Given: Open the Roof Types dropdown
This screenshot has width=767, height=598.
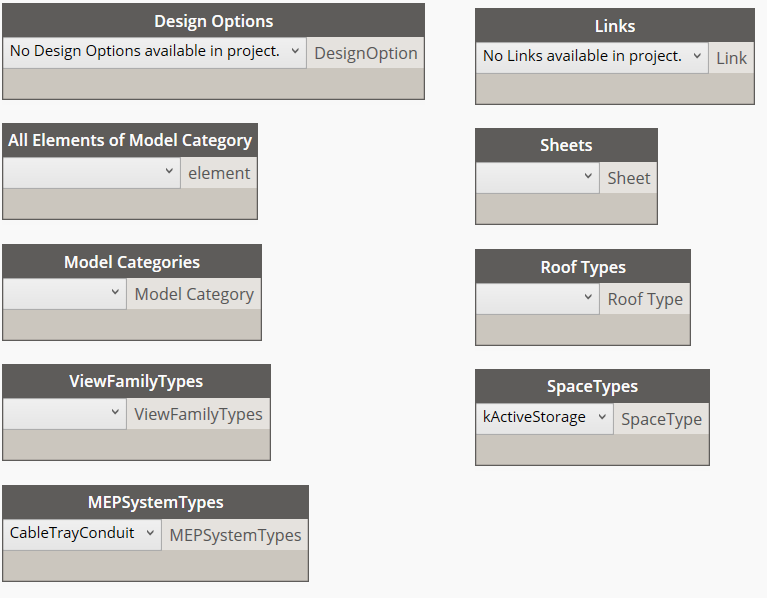Looking at the screenshot, I should (538, 298).
